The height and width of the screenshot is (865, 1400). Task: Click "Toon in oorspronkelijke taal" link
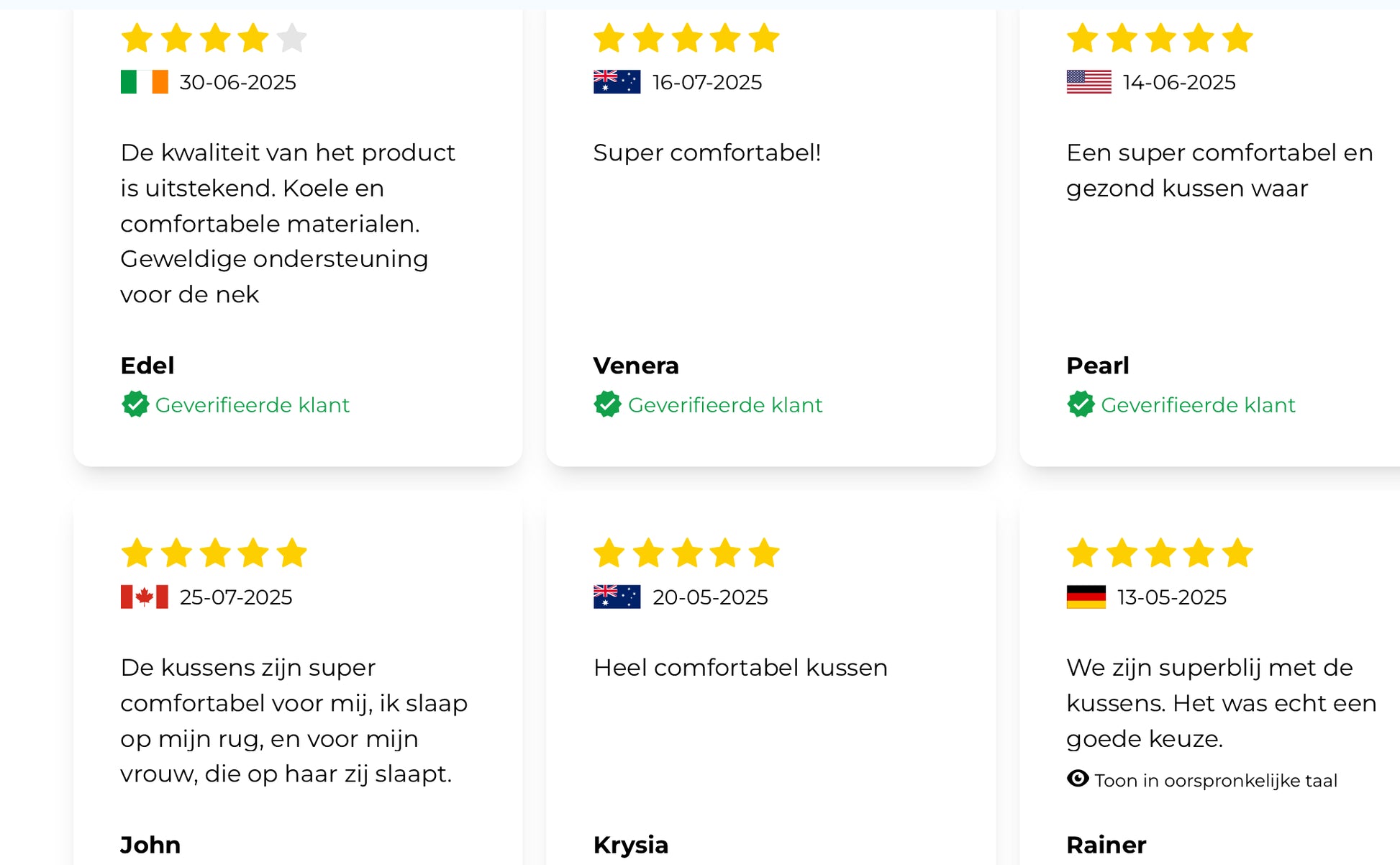click(1215, 781)
